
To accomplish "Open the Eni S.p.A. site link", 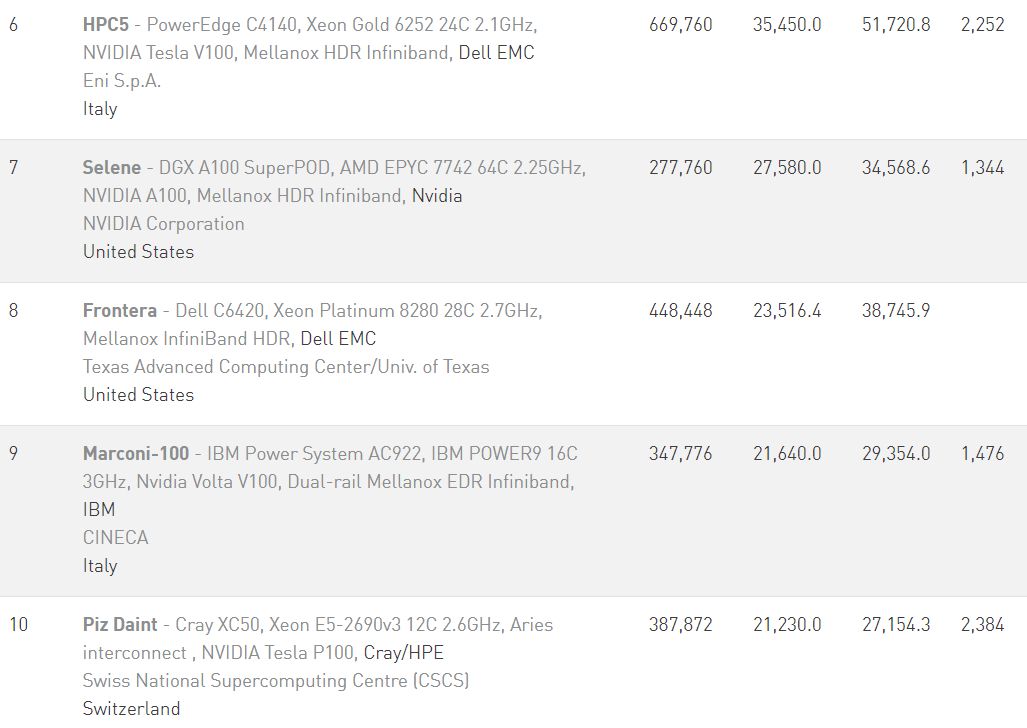I will pos(122,80).
